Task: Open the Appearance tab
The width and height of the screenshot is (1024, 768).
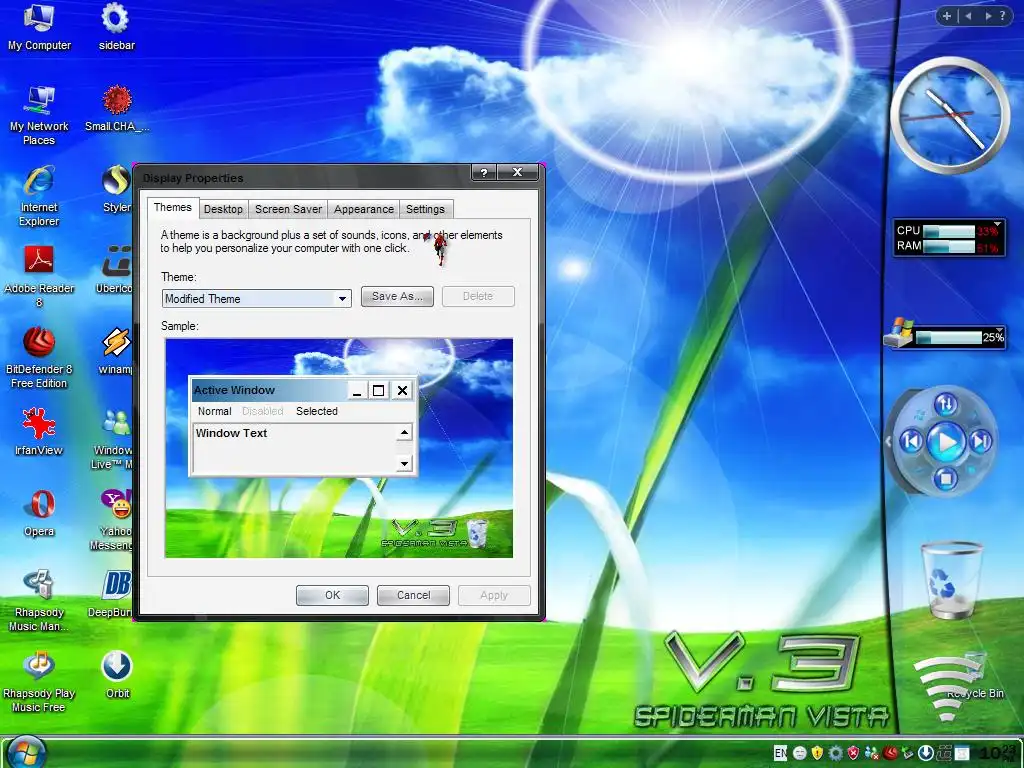Action: coord(364,209)
